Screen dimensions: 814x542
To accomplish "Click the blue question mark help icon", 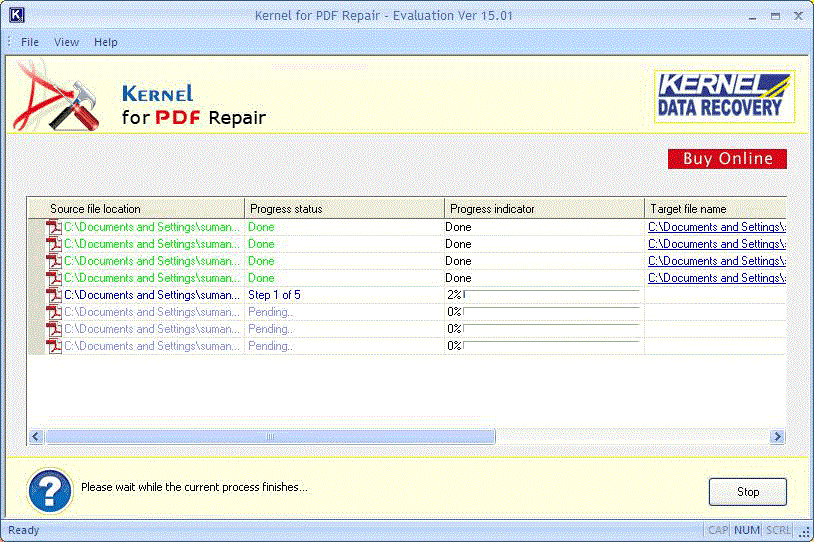I will click(49, 490).
